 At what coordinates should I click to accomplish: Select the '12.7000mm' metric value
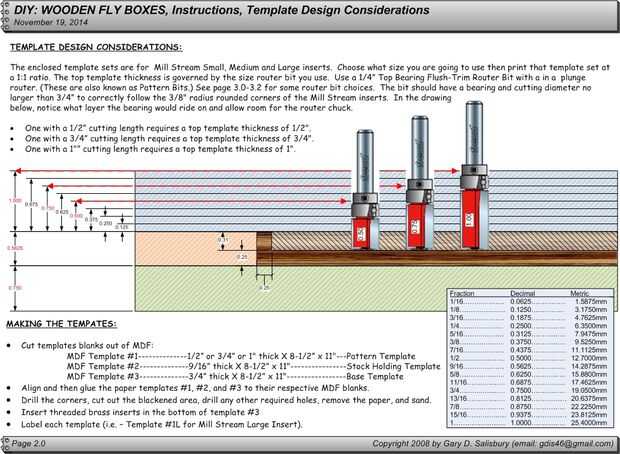click(588, 358)
